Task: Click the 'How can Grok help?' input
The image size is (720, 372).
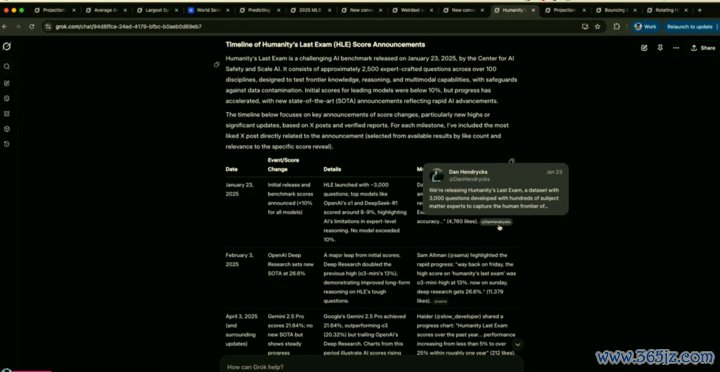Action: tap(372, 367)
